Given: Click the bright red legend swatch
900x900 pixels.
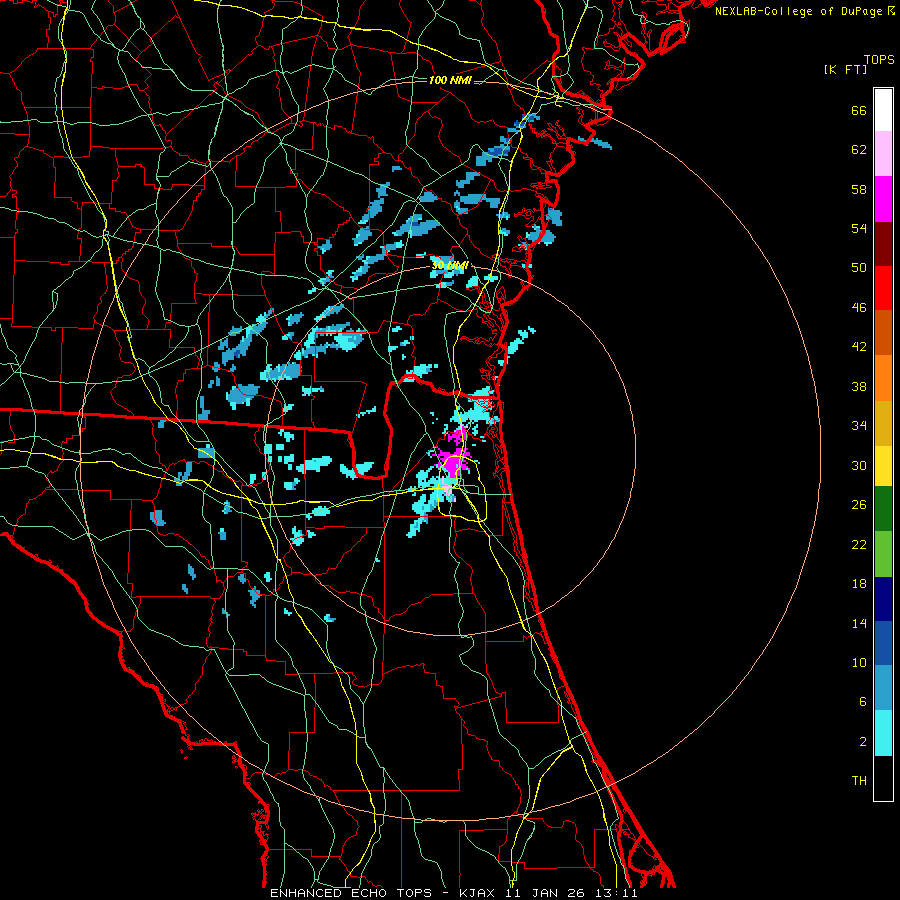Looking at the screenshot, I should pos(883,288).
